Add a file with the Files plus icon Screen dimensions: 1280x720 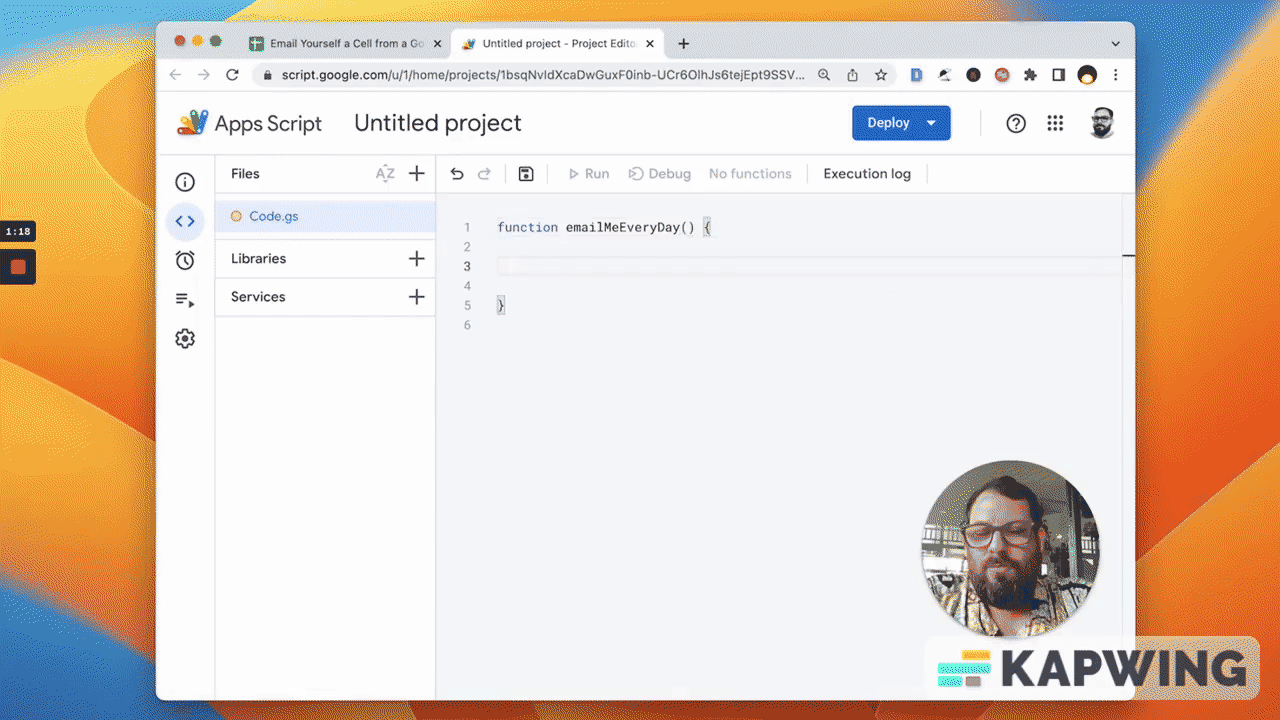417,174
